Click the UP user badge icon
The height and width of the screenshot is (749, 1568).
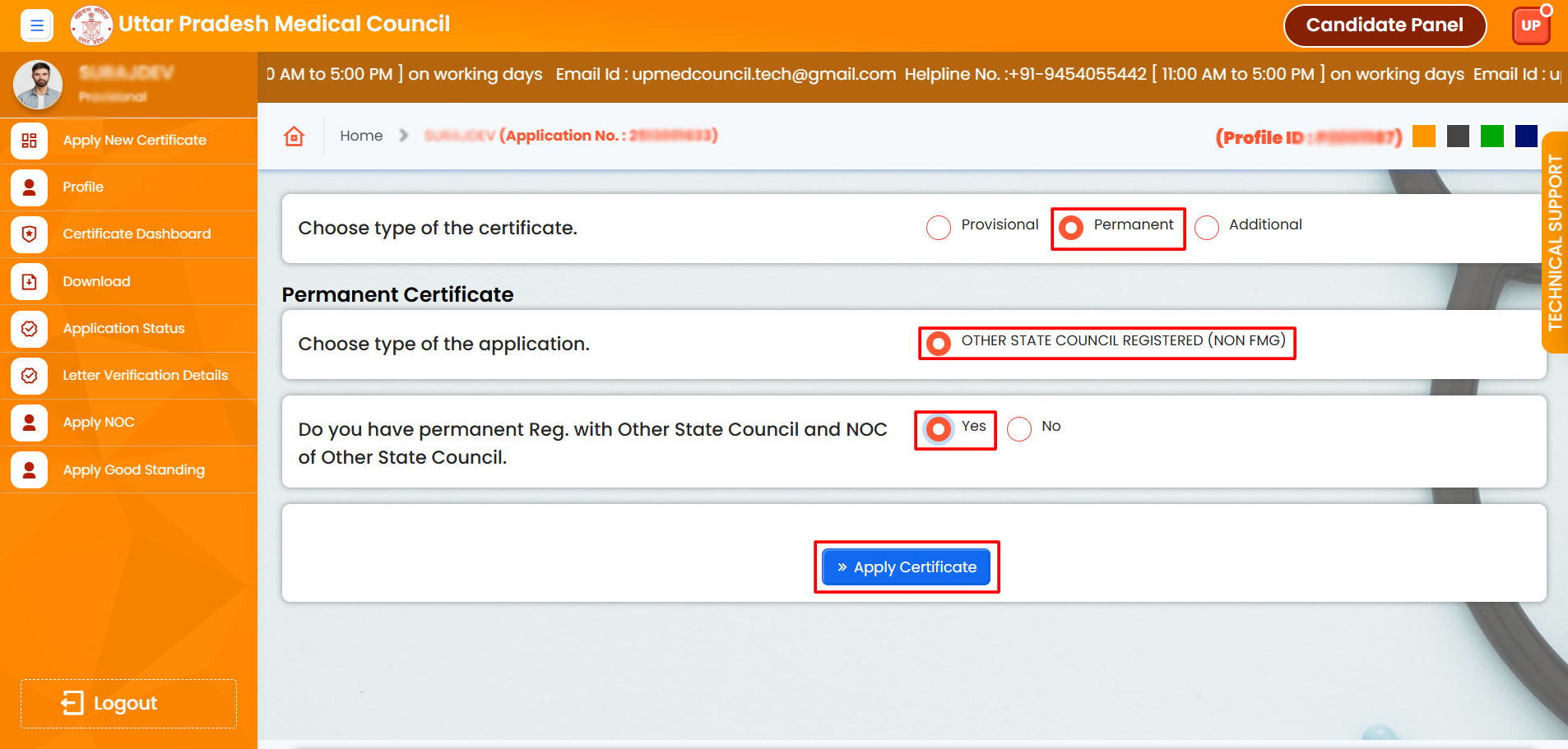1530,25
